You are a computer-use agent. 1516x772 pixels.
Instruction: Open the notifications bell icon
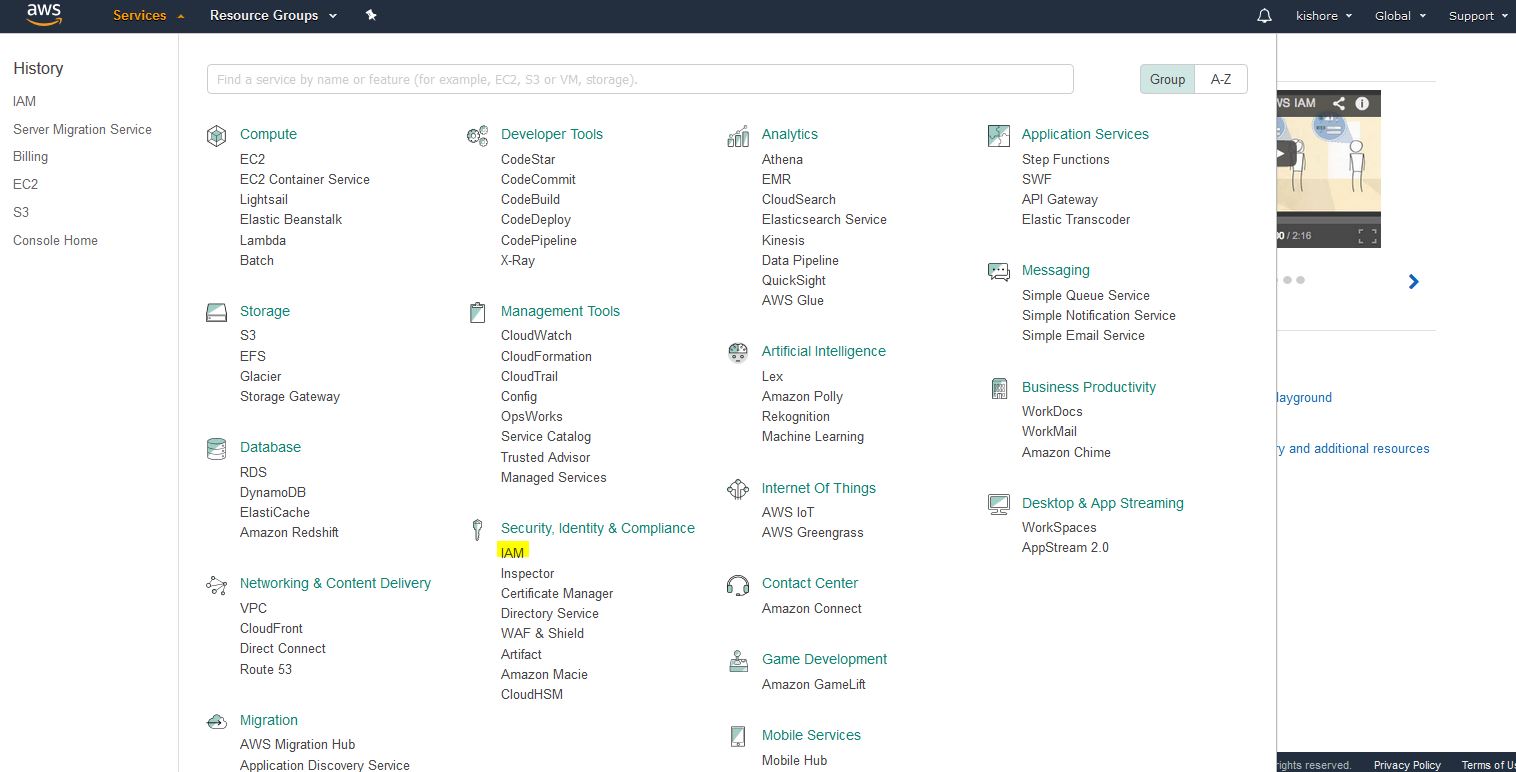pyautogui.click(x=1264, y=16)
